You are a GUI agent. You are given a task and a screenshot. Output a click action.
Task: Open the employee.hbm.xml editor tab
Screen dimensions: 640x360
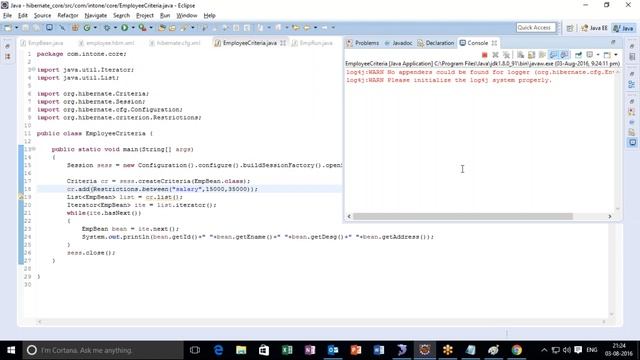pyautogui.click(x=106, y=43)
